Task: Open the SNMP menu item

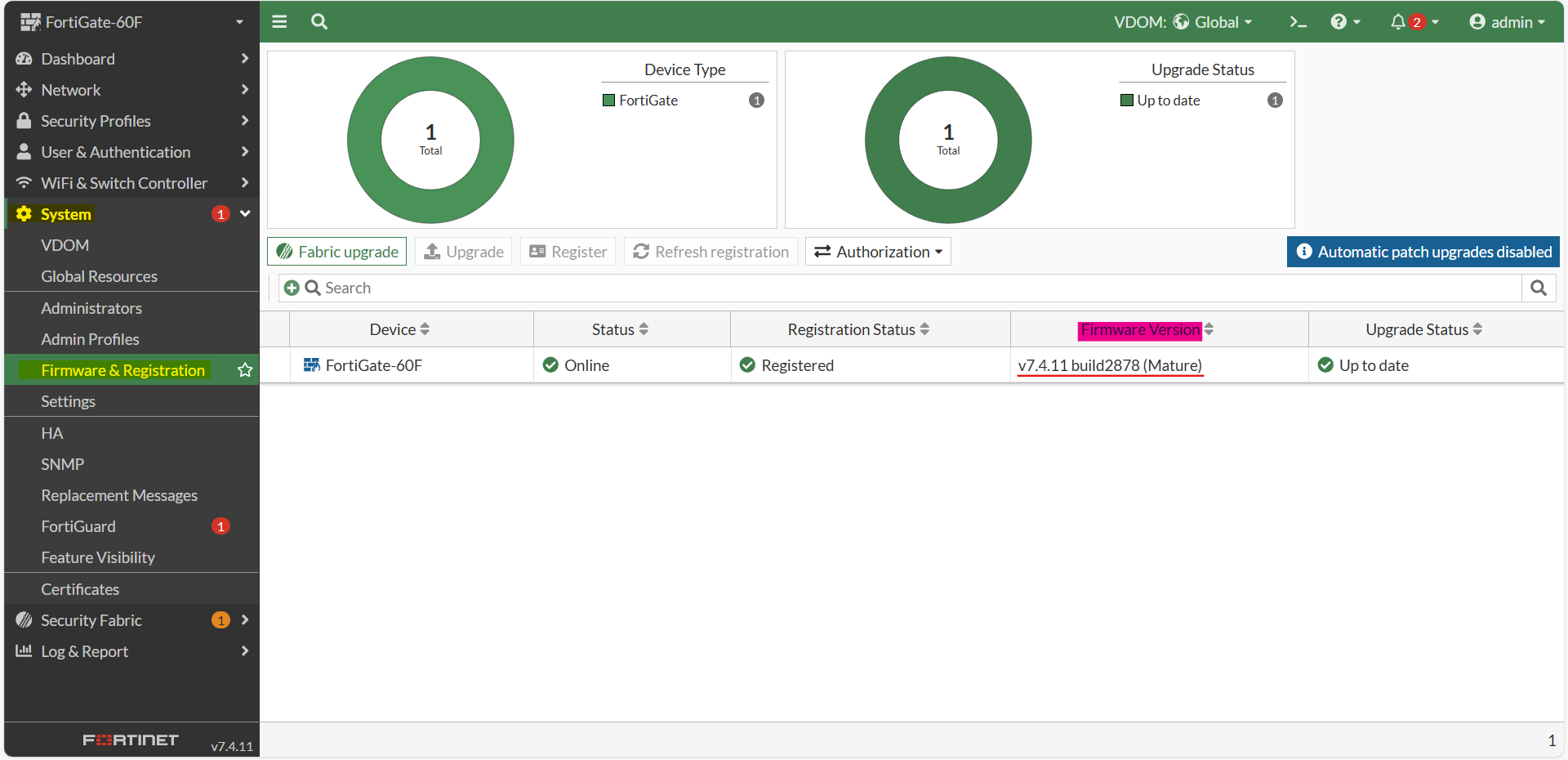Action: 131,464
